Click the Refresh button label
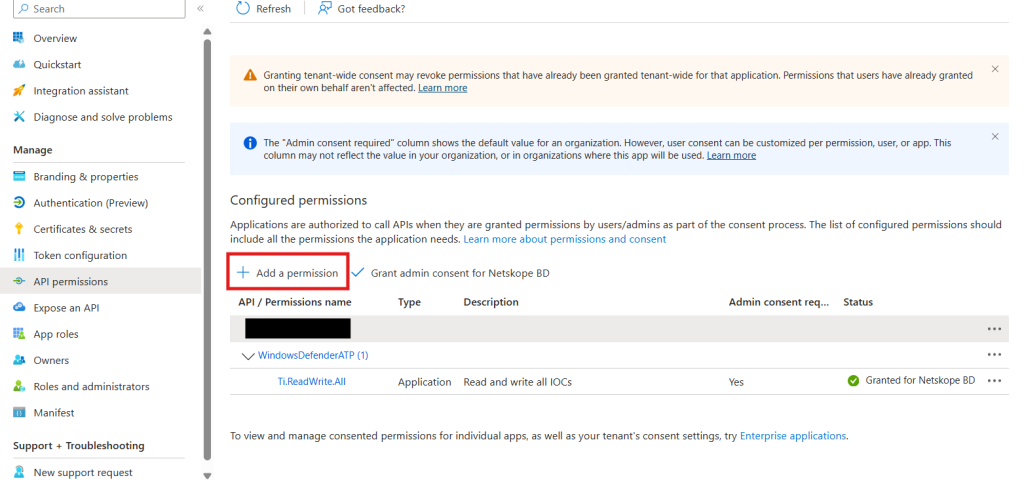The height and width of the screenshot is (480, 1024). pyautogui.click(x=274, y=8)
